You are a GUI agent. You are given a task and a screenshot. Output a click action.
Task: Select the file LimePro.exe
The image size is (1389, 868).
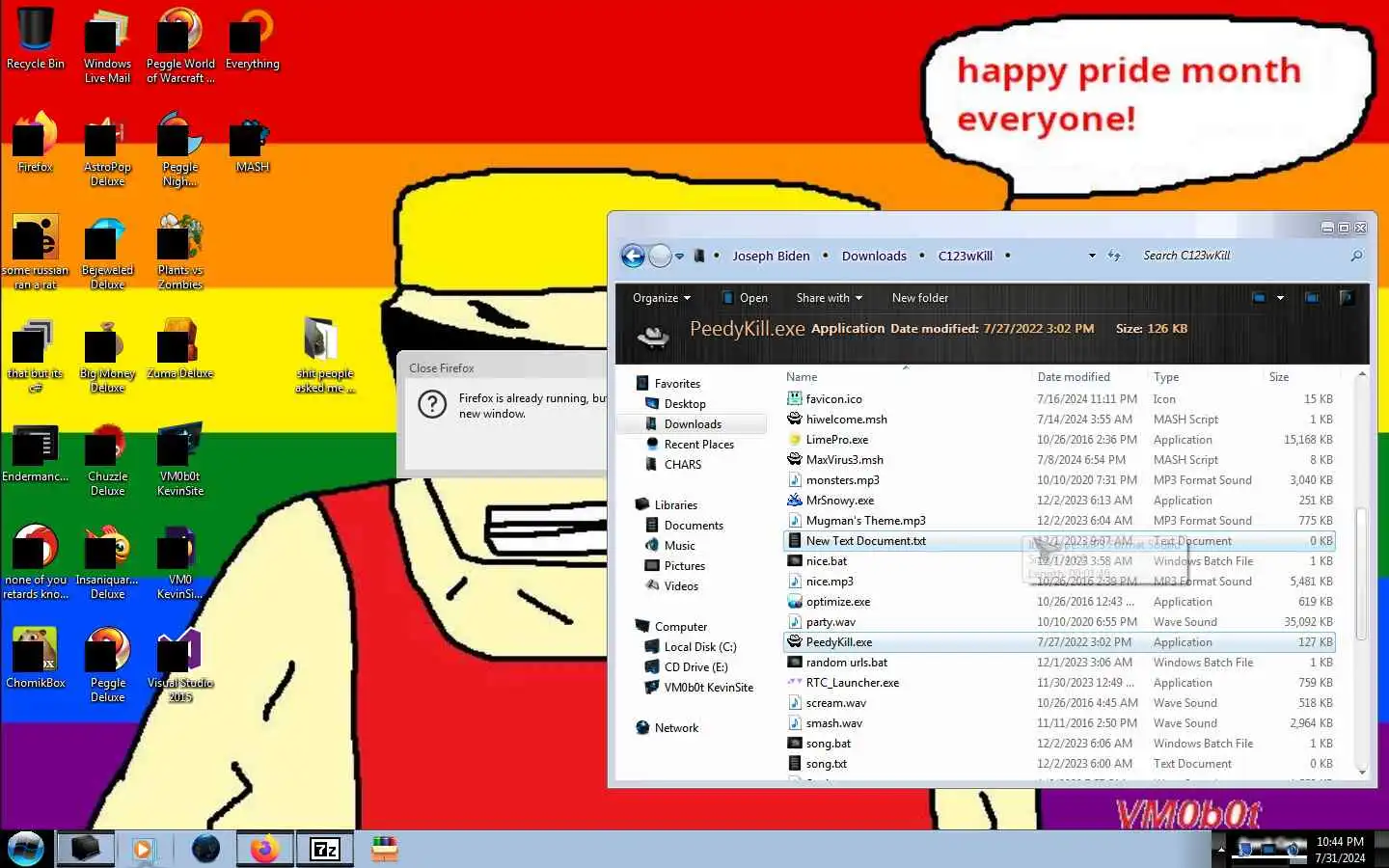1060,439
